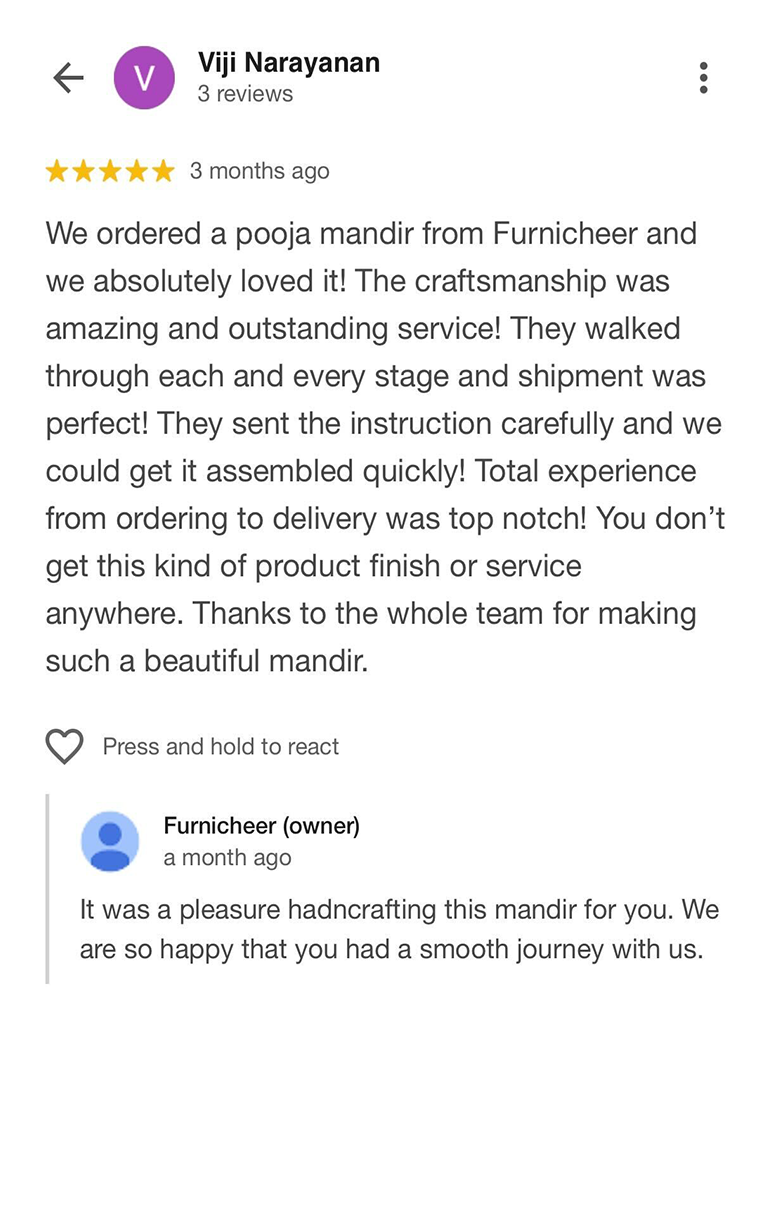Click the Furnicheer owner profile avatar

pyautogui.click(x=110, y=841)
